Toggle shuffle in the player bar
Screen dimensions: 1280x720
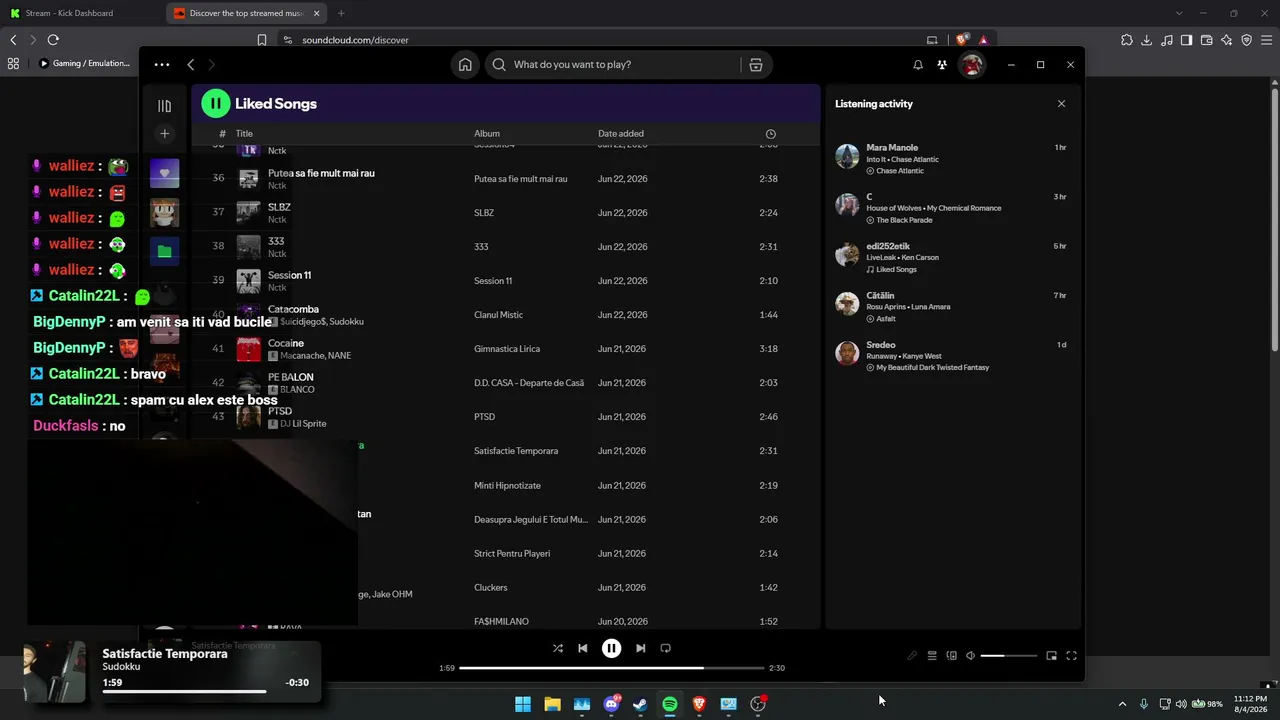coord(558,648)
